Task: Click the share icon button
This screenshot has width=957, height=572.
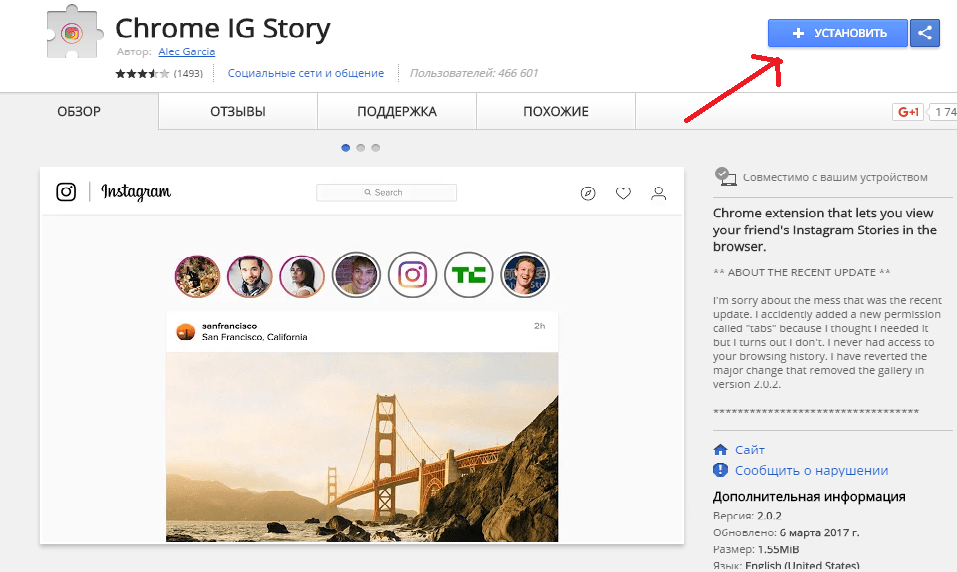Action: click(925, 33)
